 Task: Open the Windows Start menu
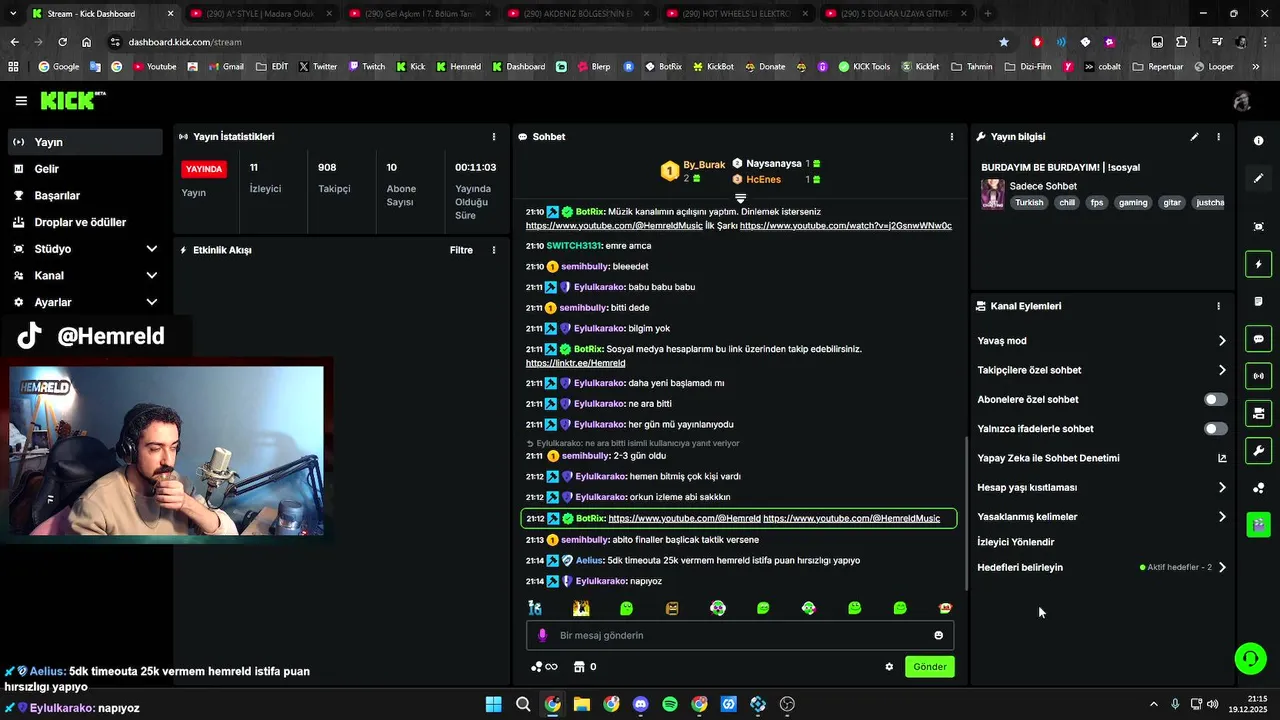pos(494,704)
